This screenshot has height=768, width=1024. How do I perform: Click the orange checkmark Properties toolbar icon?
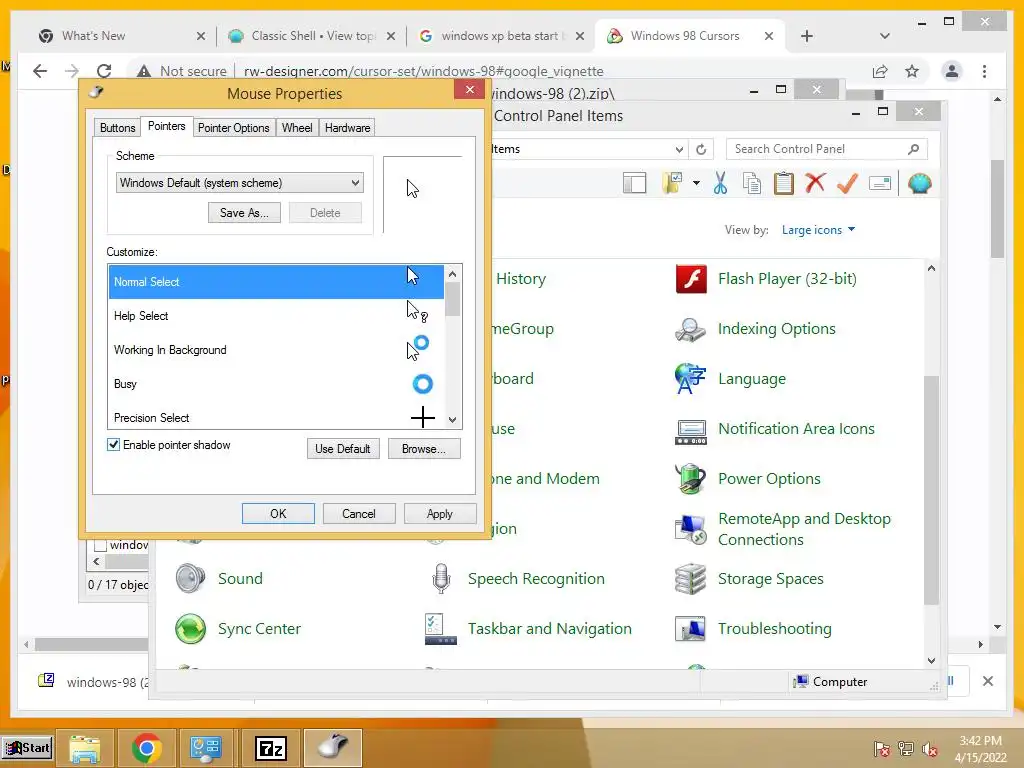tap(847, 184)
